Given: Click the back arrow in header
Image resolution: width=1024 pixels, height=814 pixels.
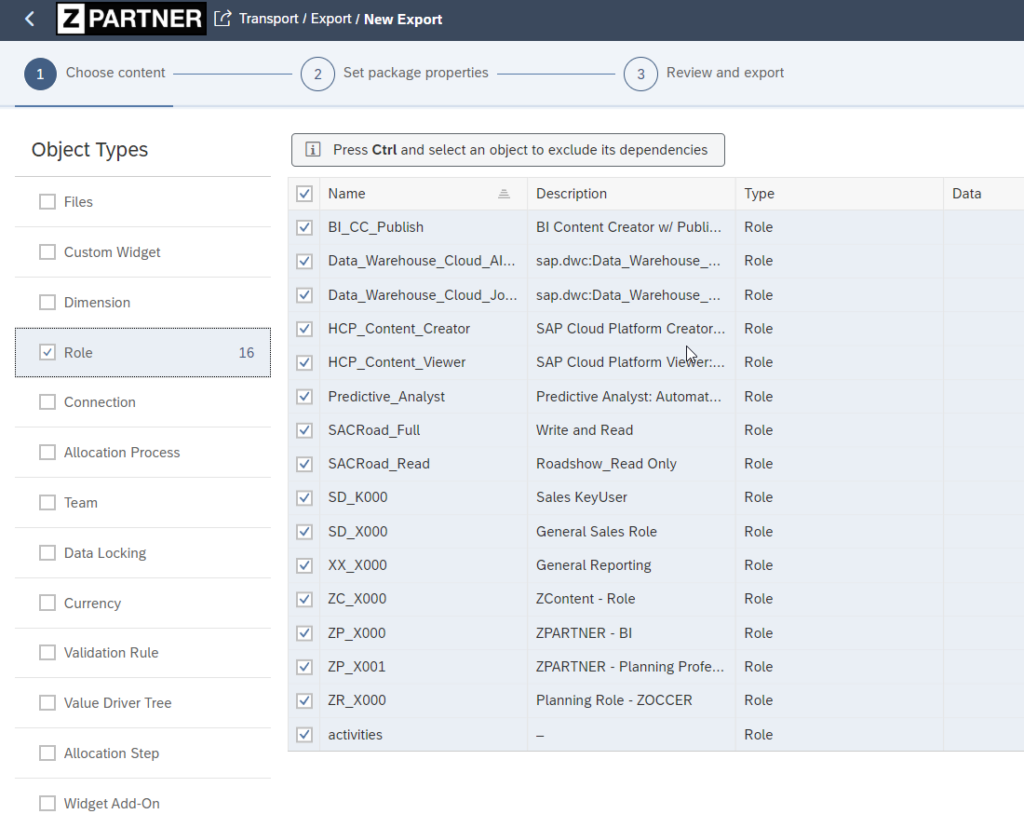Looking at the screenshot, I should (29, 19).
